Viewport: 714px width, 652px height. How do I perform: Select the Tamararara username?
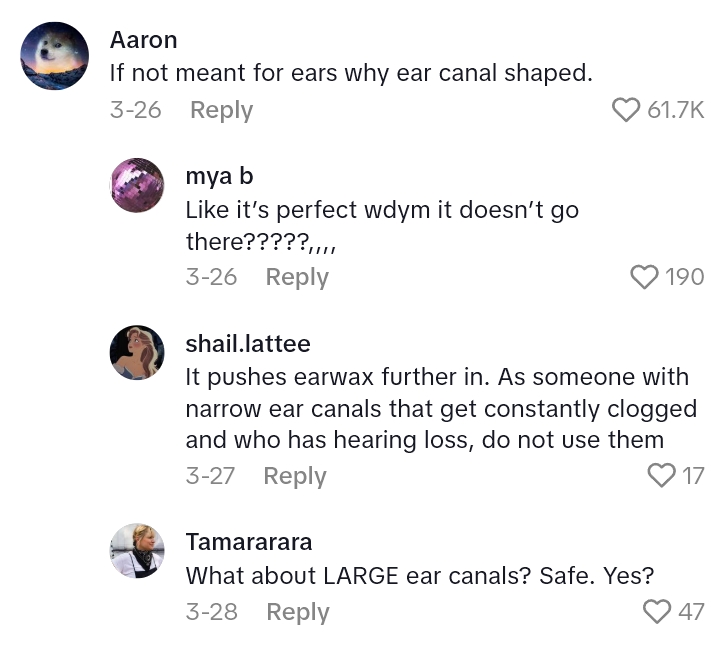click(249, 542)
